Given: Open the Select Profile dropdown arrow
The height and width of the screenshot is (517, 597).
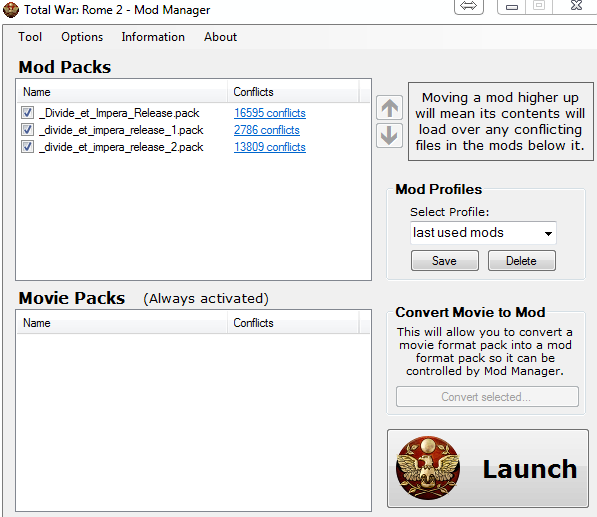Looking at the screenshot, I should [548, 233].
